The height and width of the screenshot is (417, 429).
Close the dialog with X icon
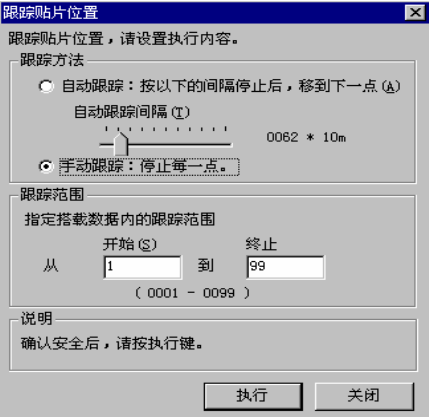415,13
